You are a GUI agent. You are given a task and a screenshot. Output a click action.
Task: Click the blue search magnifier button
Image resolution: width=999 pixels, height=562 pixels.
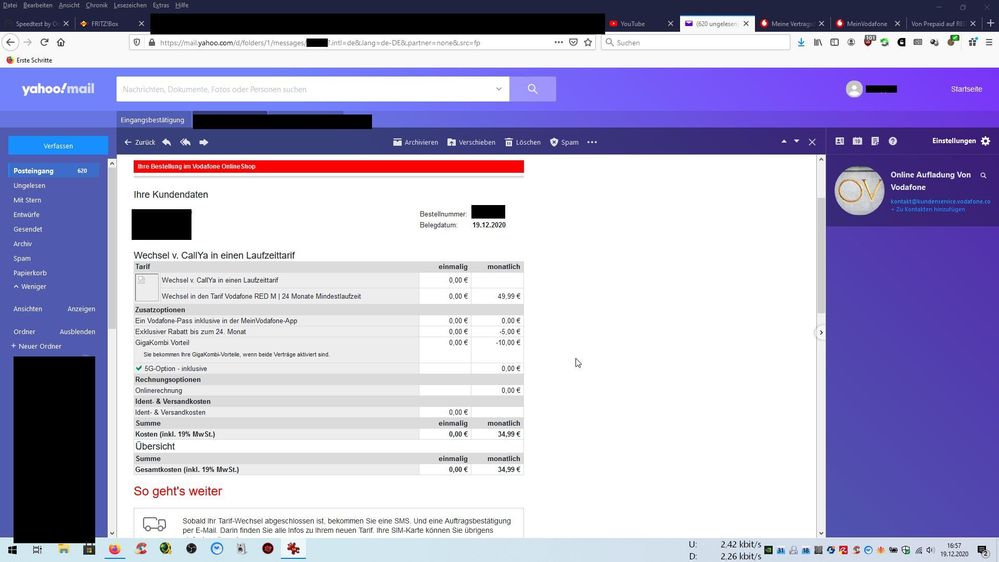tap(533, 89)
